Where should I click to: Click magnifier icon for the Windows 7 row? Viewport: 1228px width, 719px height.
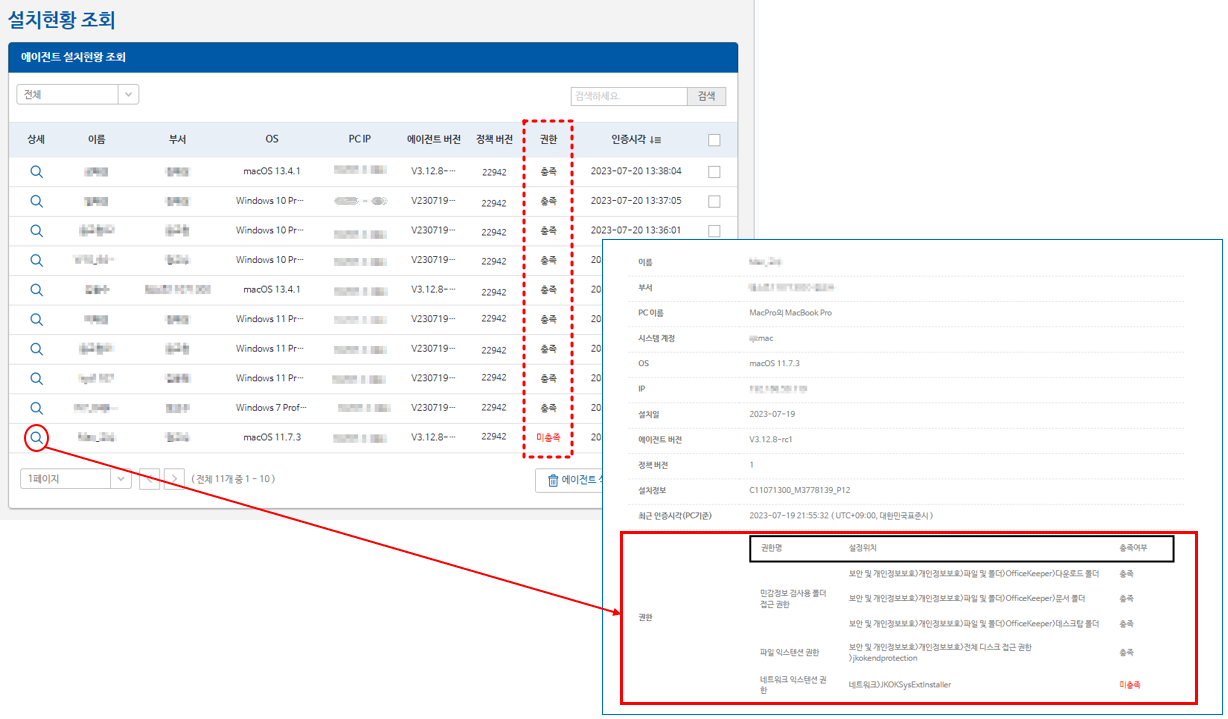click(36, 408)
